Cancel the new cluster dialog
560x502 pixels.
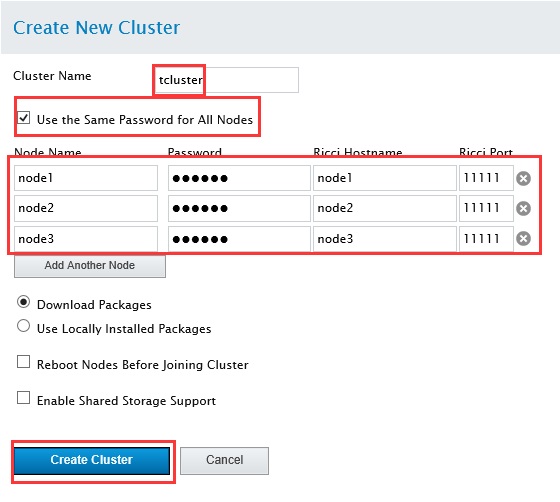pos(224,461)
